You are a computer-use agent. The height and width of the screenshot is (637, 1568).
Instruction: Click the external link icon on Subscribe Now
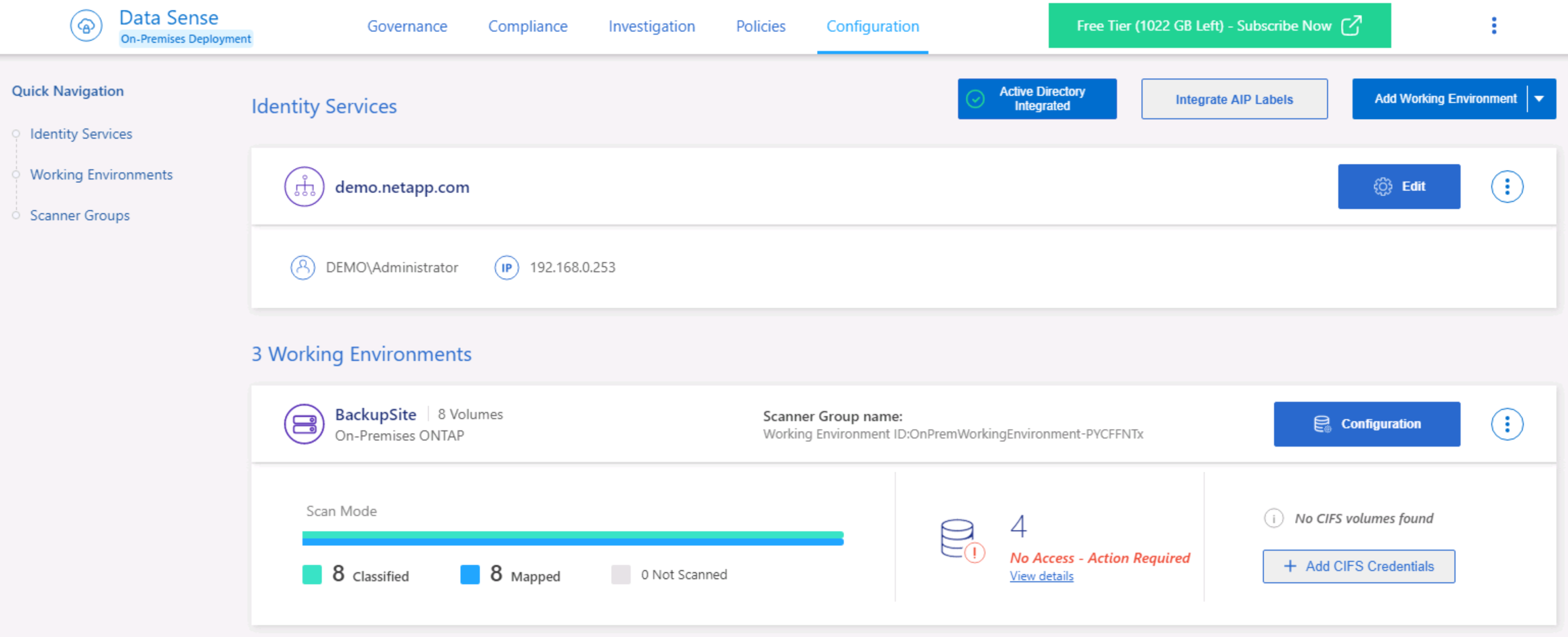(1351, 26)
